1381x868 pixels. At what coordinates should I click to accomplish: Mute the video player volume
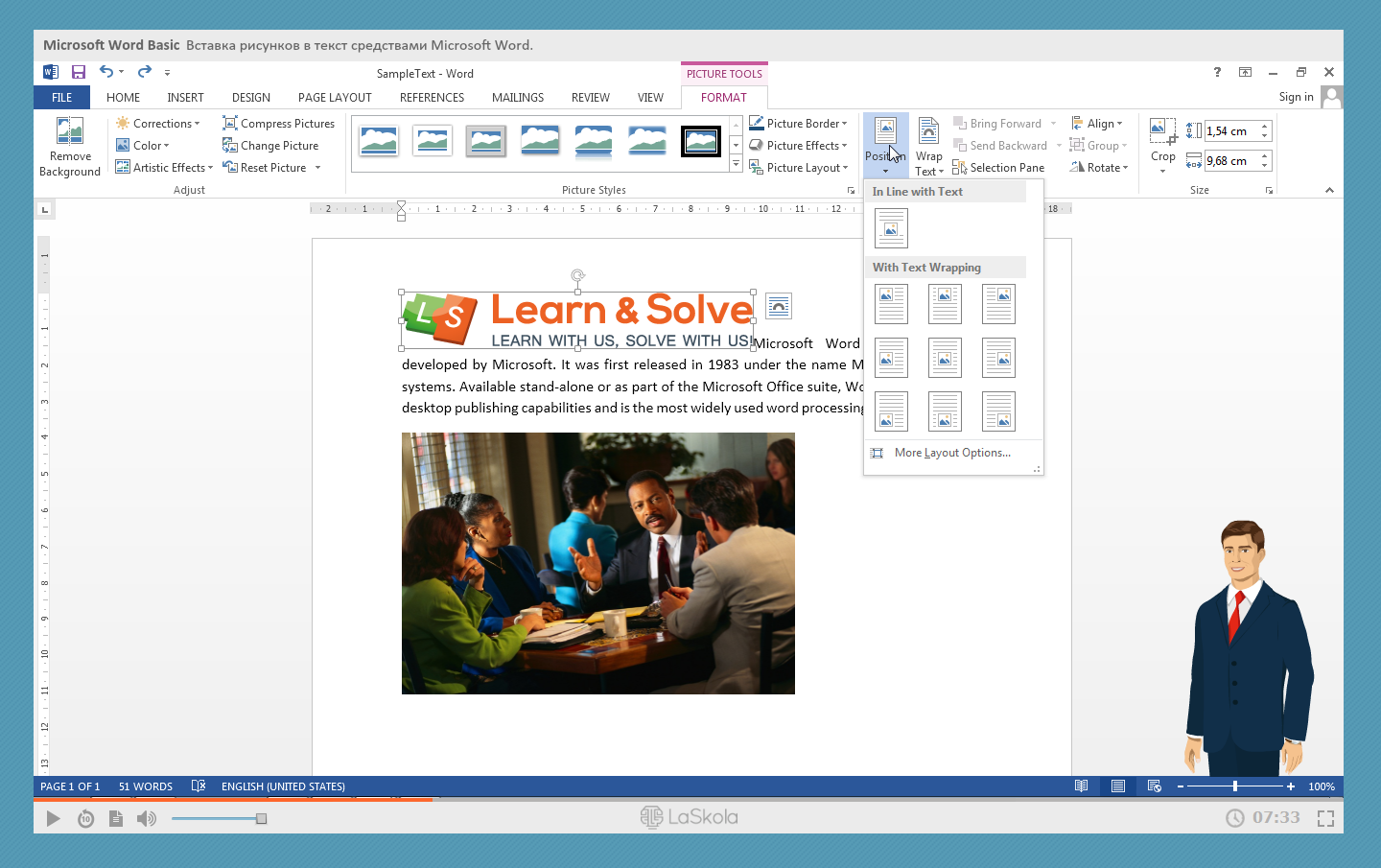(x=147, y=818)
